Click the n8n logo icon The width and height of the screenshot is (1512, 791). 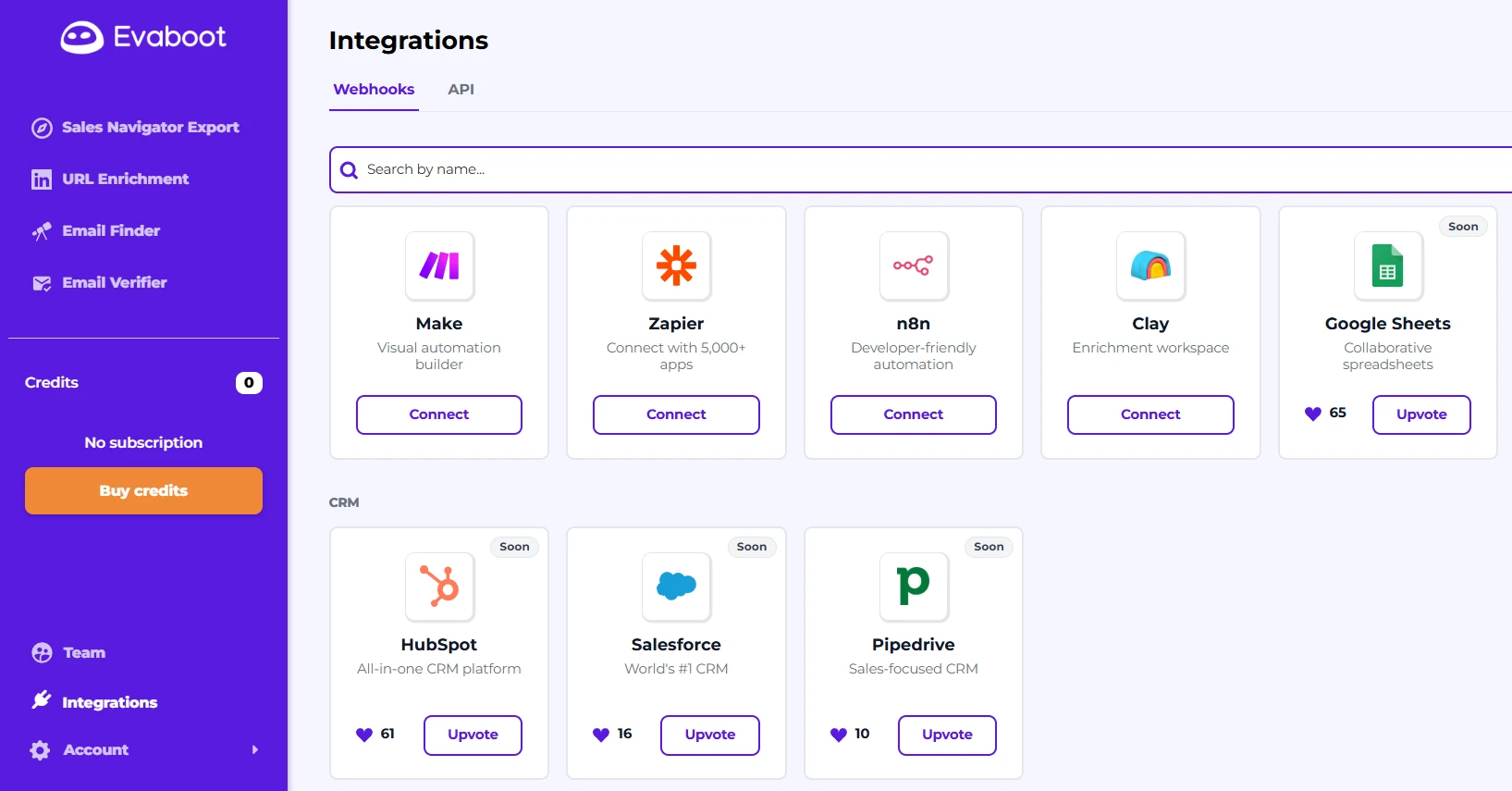(x=914, y=266)
